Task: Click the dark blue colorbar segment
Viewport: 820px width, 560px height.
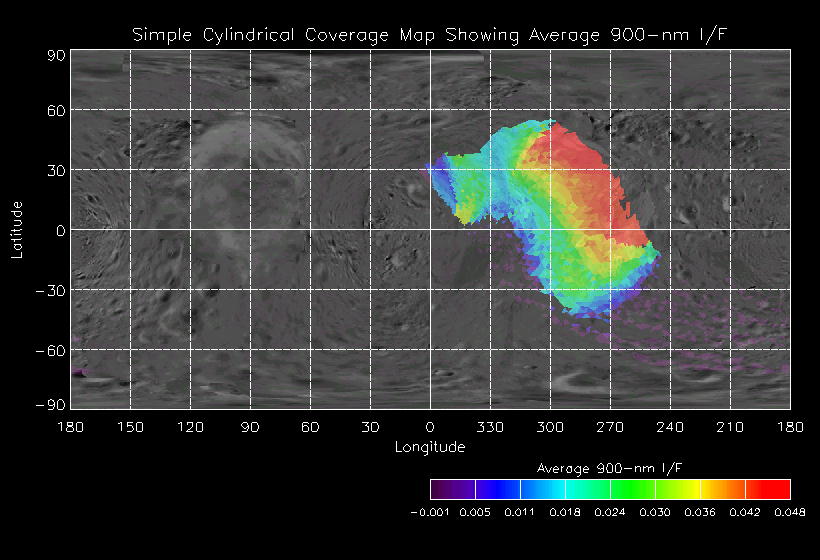Action: pos(498,489)
